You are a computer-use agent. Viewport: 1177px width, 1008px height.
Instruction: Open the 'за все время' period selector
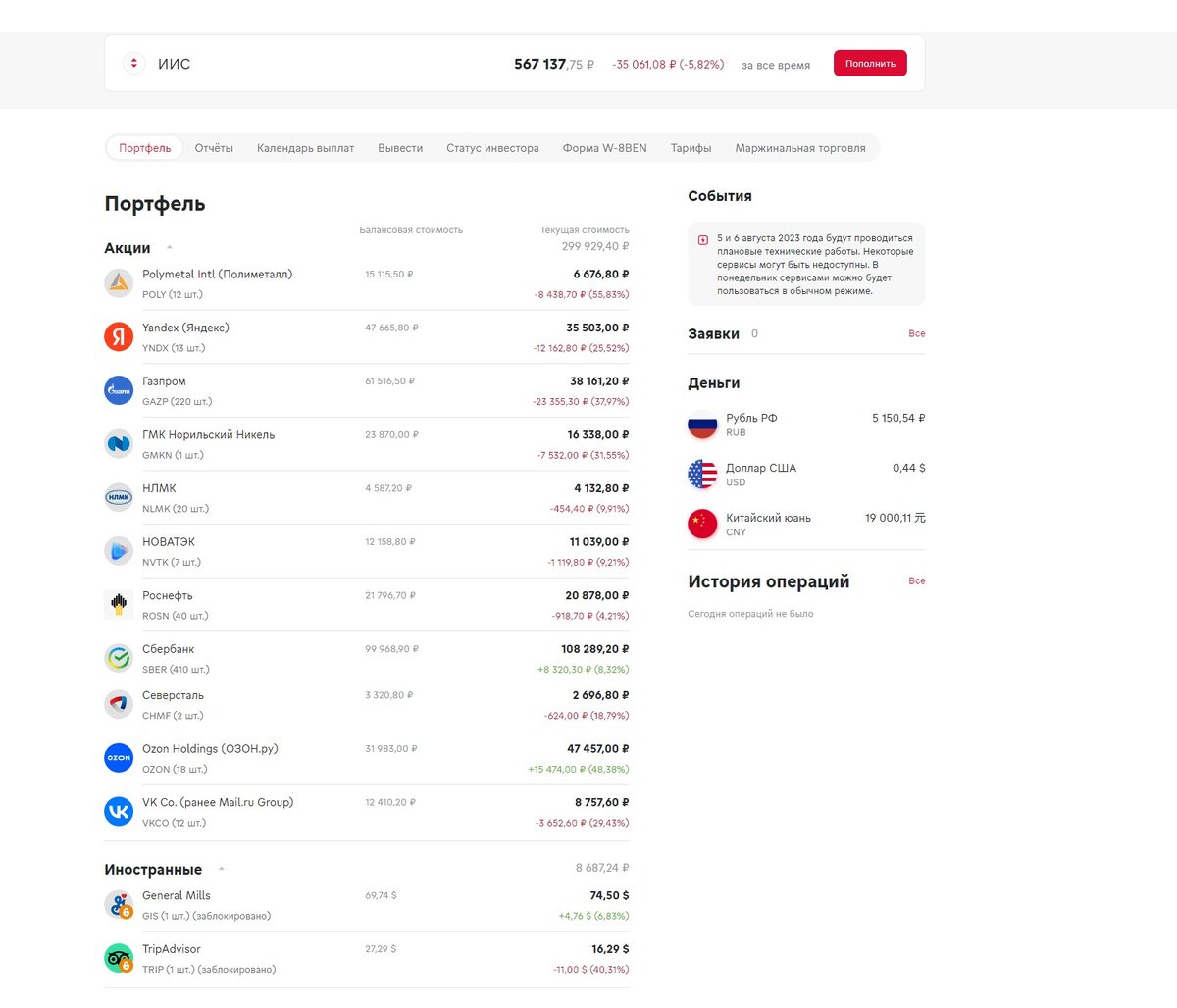click(x=776, y=65)
